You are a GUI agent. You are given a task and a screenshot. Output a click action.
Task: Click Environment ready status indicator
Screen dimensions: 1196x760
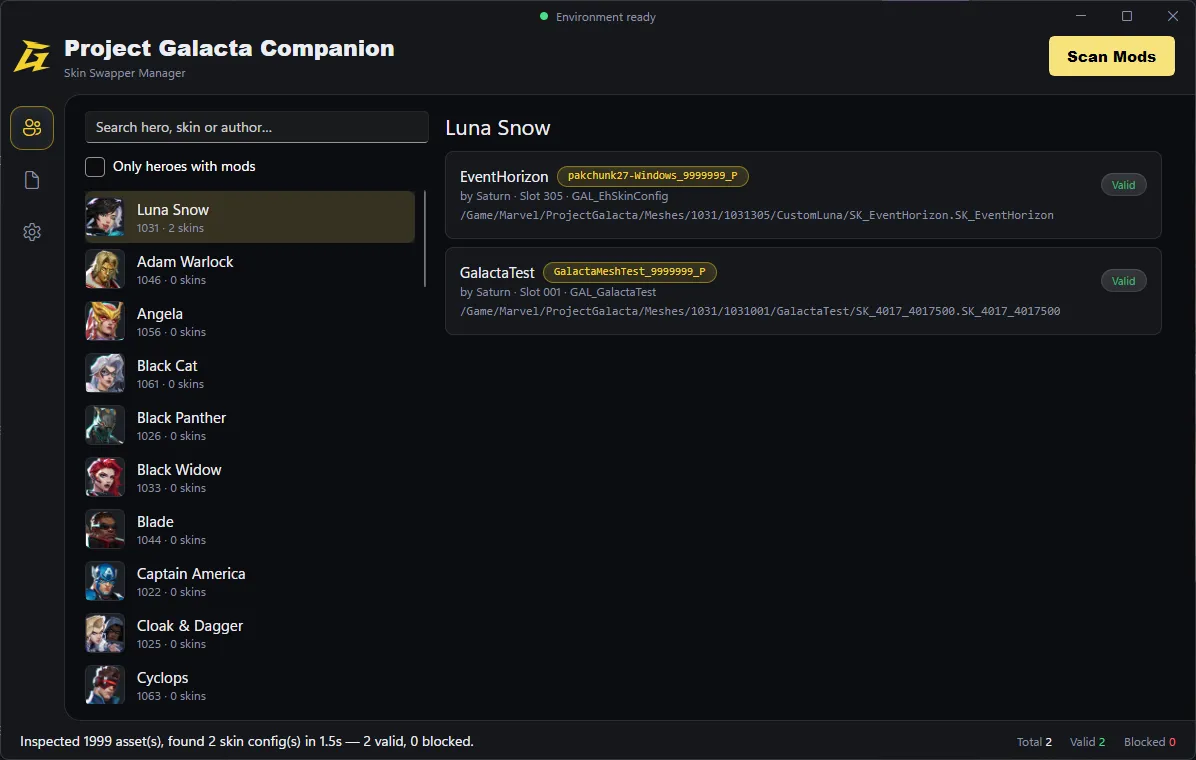pos(598,17)
